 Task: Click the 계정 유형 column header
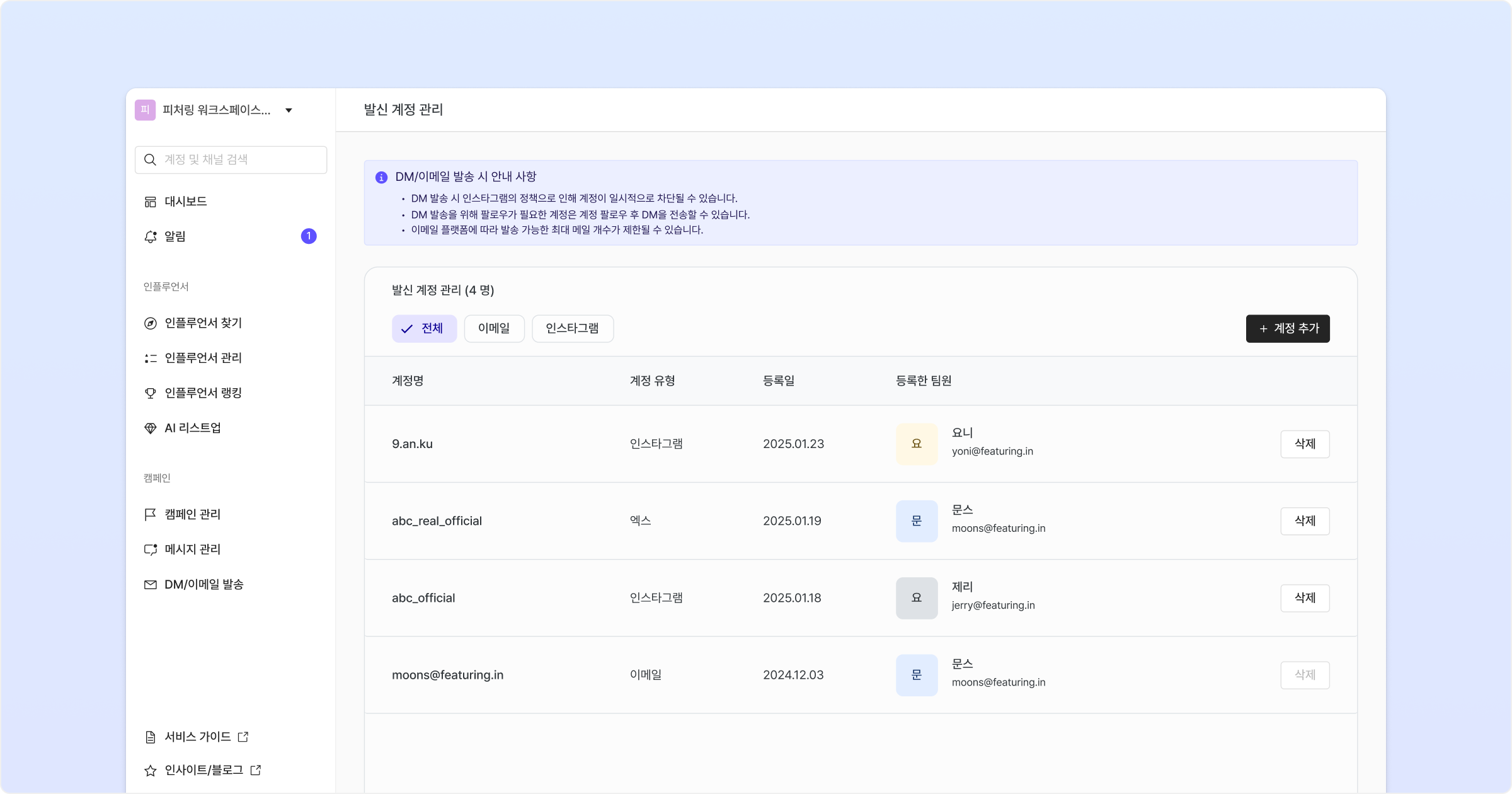(x=653, y=381)
